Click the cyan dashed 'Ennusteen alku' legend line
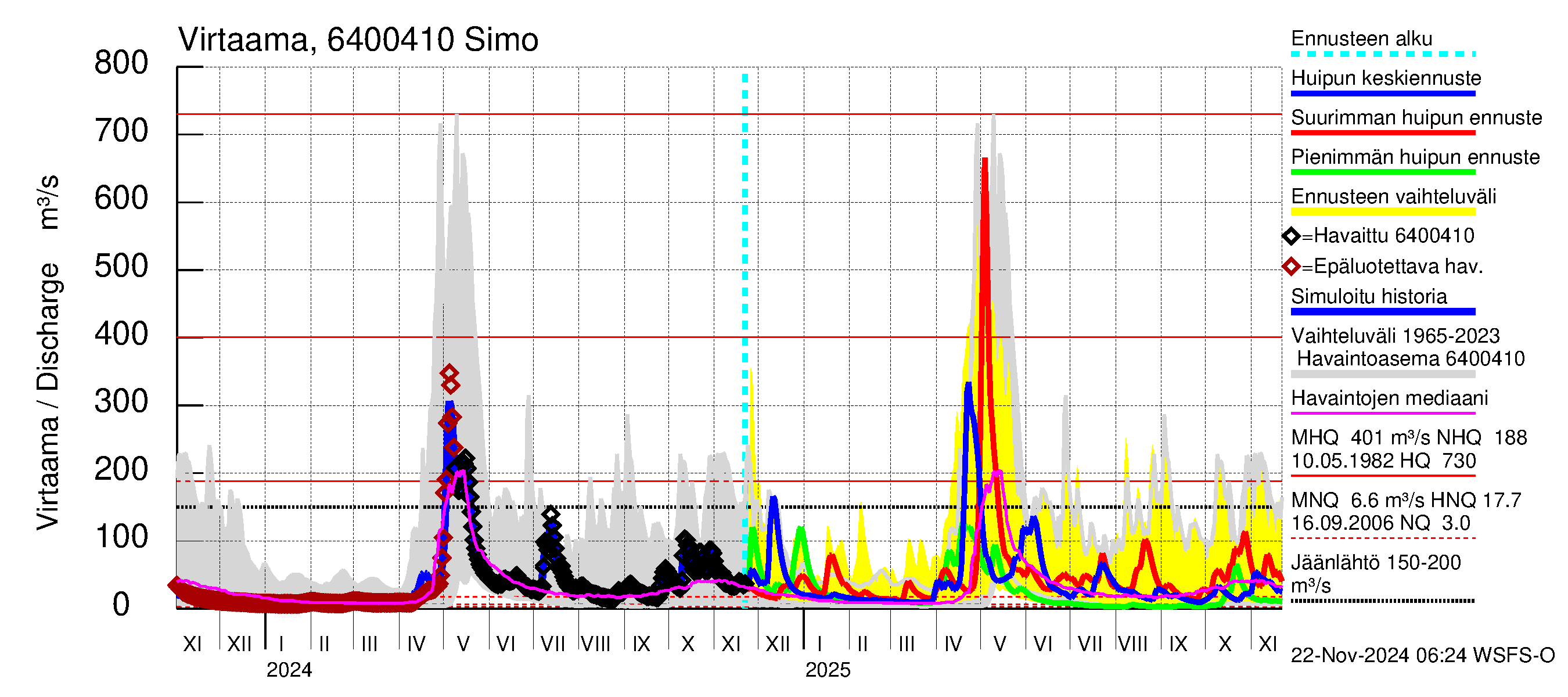1568x697 pixels. [x=1383, y=54]
